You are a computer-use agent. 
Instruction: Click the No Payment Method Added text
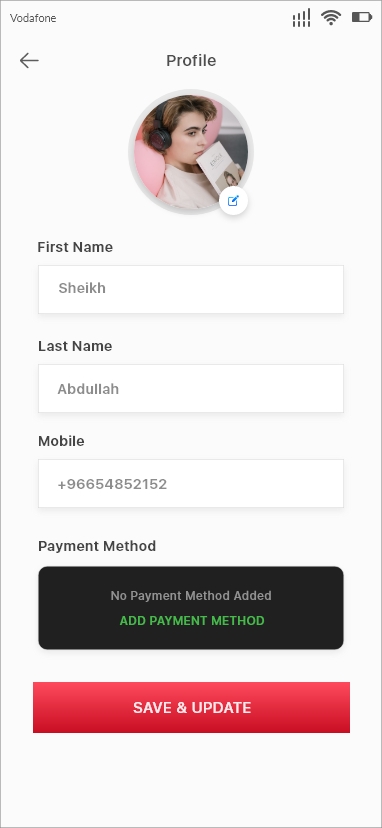tap(191, 596)
